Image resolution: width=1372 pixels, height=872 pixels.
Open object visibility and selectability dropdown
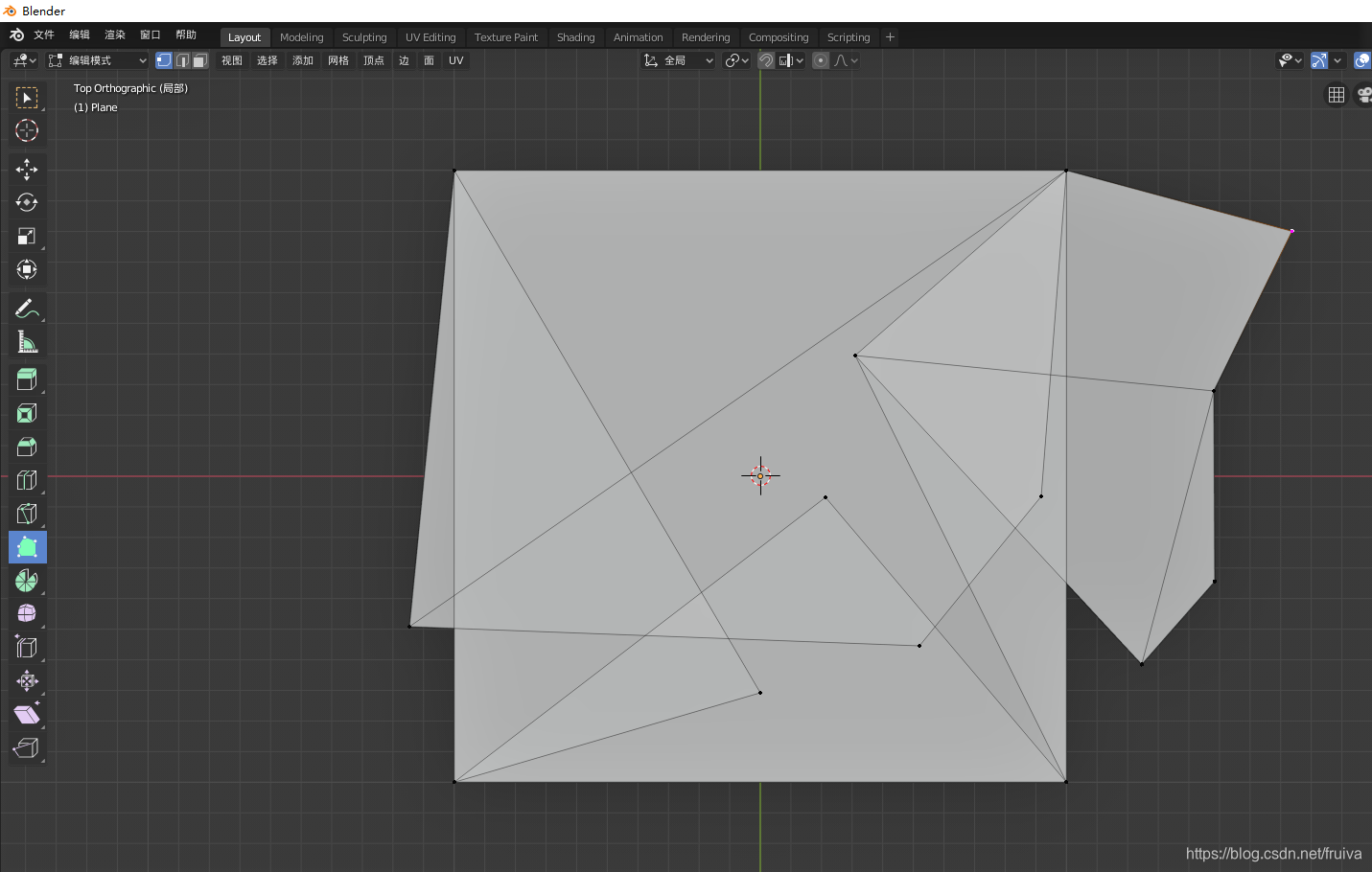click(1291, 60)
